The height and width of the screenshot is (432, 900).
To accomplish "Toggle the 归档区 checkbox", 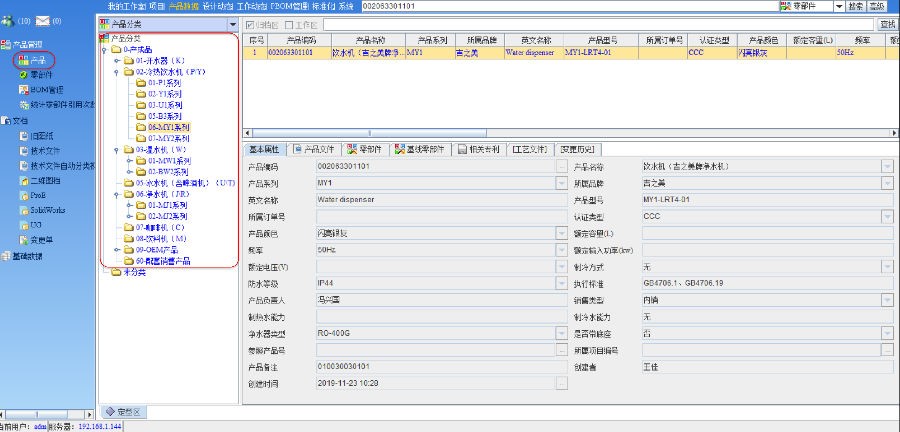I will [x=249, y=24].
